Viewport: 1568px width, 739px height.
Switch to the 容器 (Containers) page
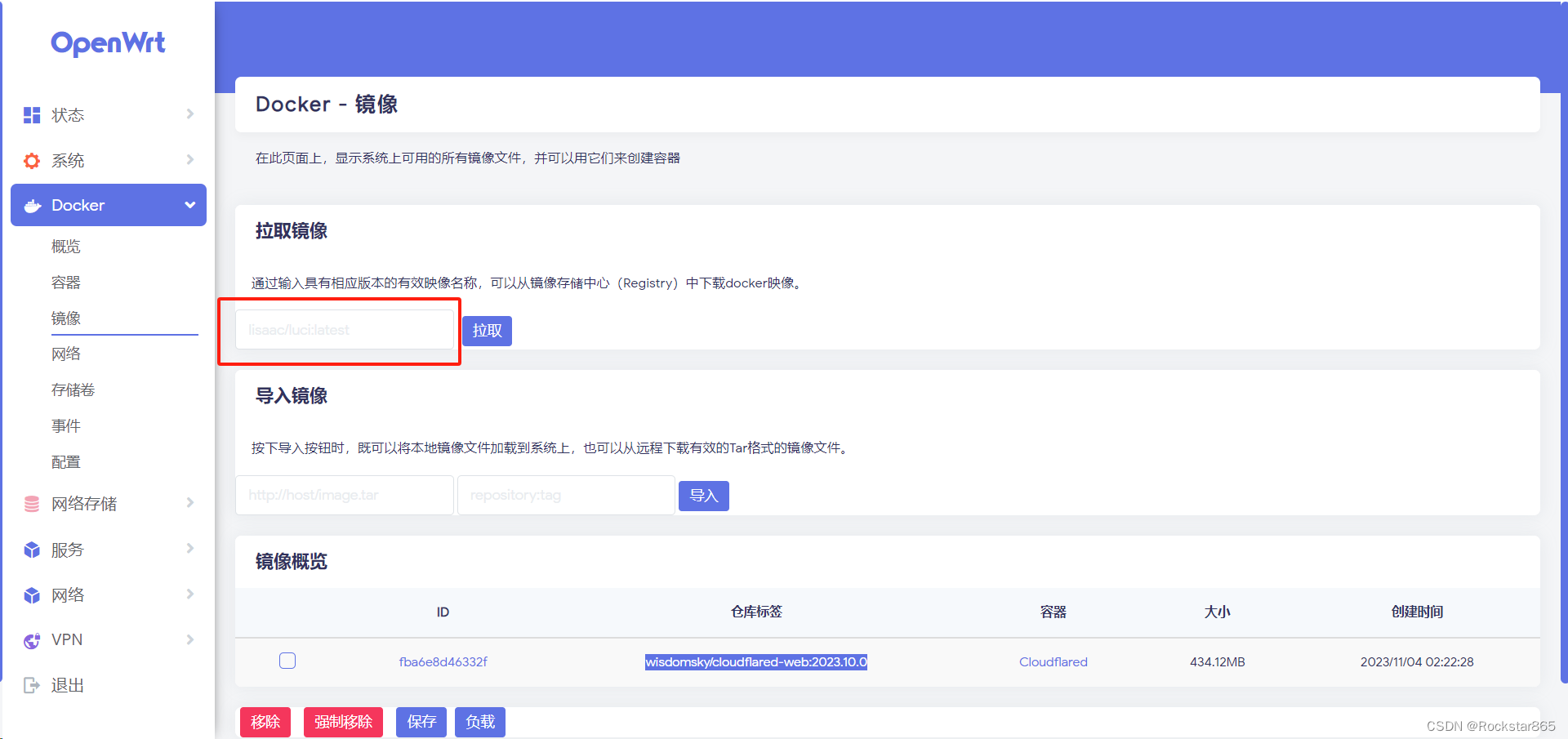click(65, 282)
